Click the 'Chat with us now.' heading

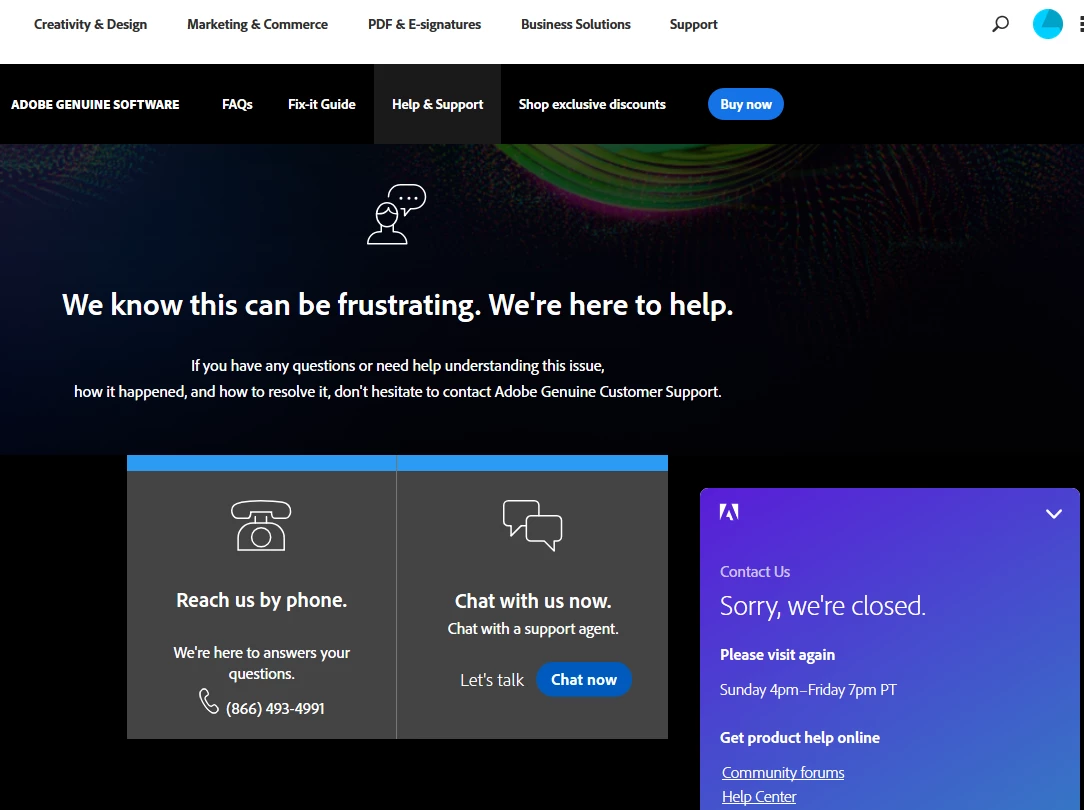533,601
